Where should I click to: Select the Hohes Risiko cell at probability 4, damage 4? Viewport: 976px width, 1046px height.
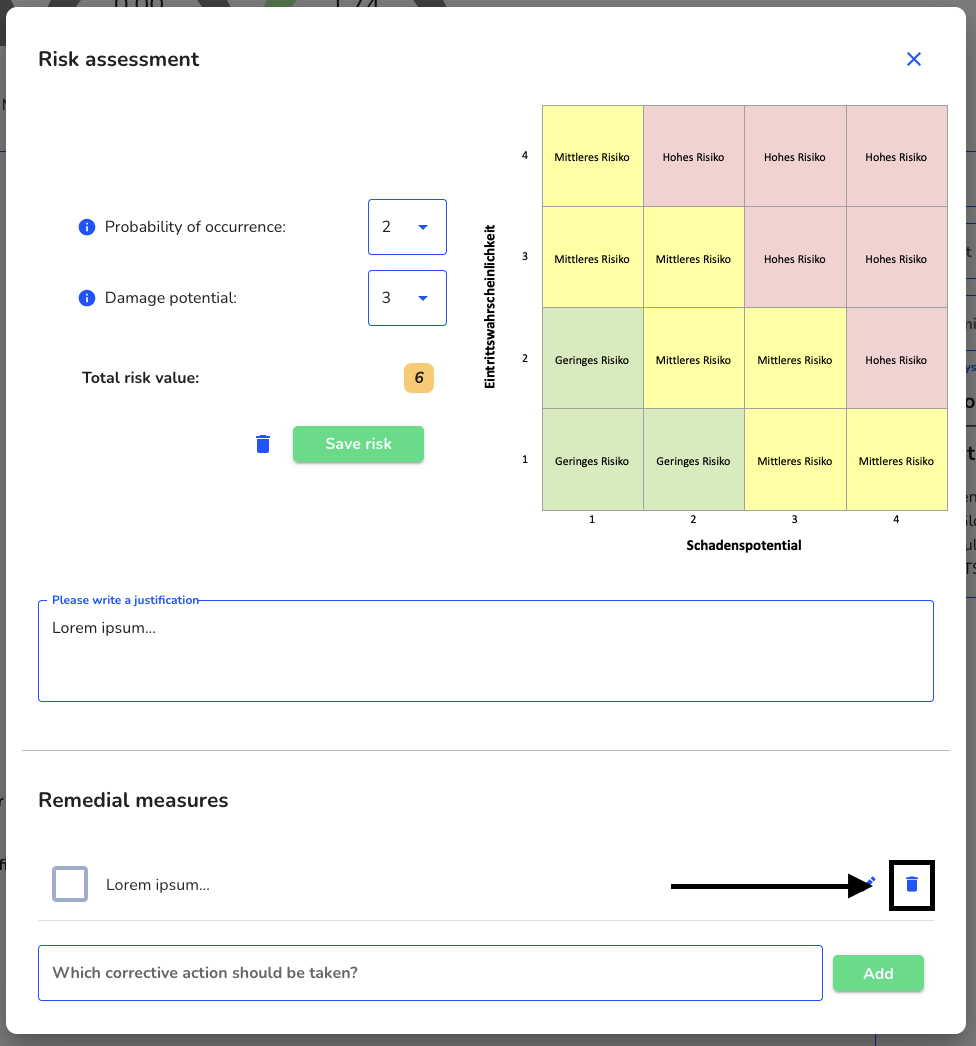click(897, 156)
